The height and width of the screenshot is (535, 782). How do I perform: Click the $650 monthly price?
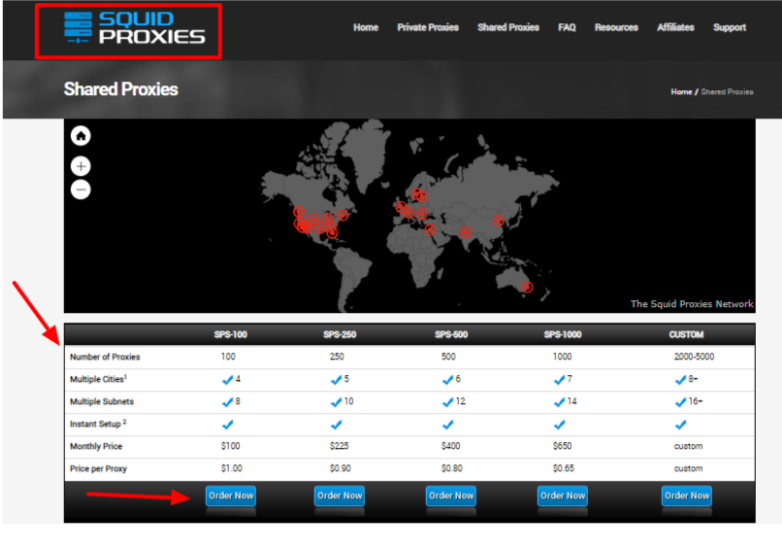pos(562,446)
